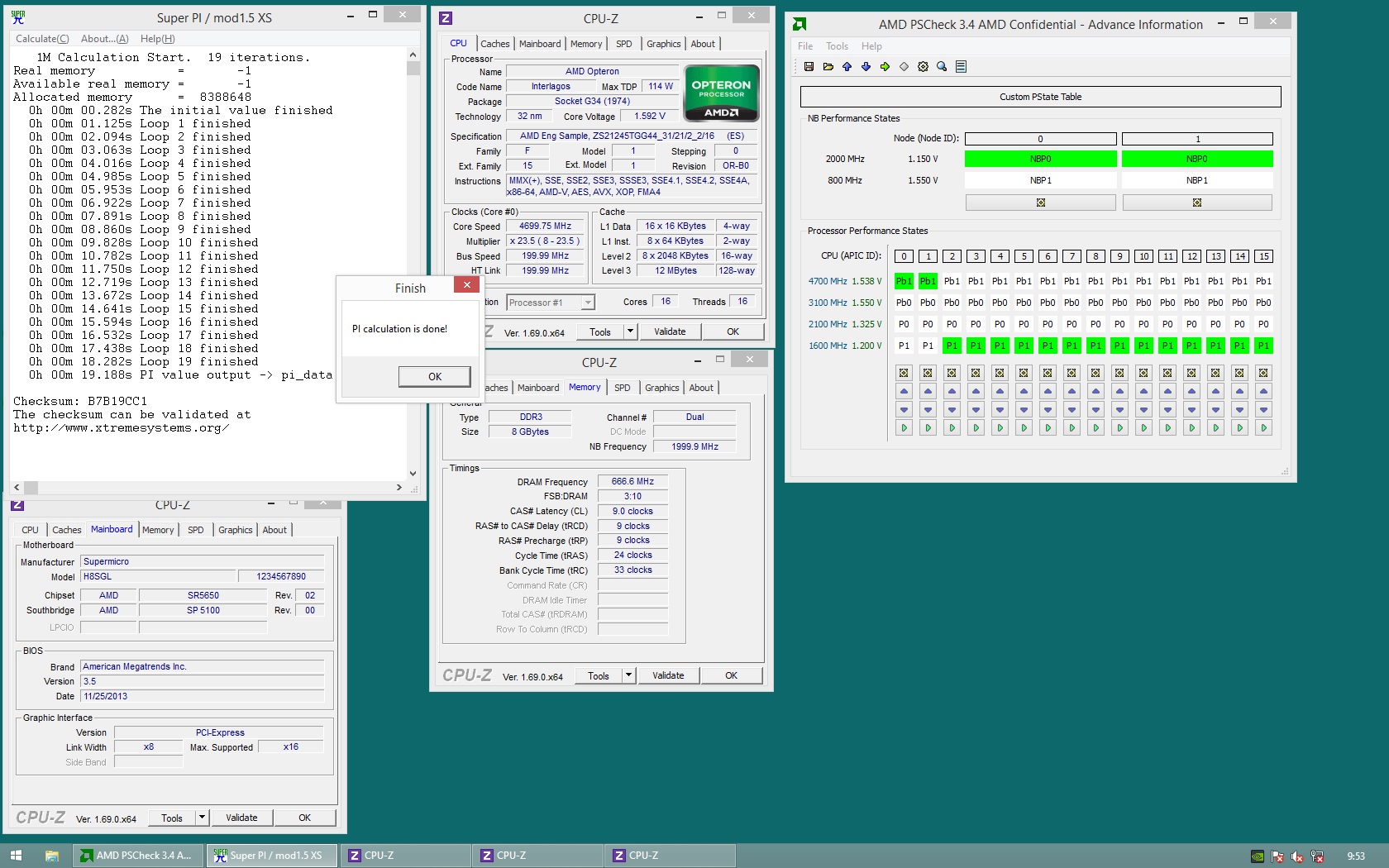The image size is (1389, 868).
Task: Open Tools menu in AMD PSCheck
Action: [837, 46]
